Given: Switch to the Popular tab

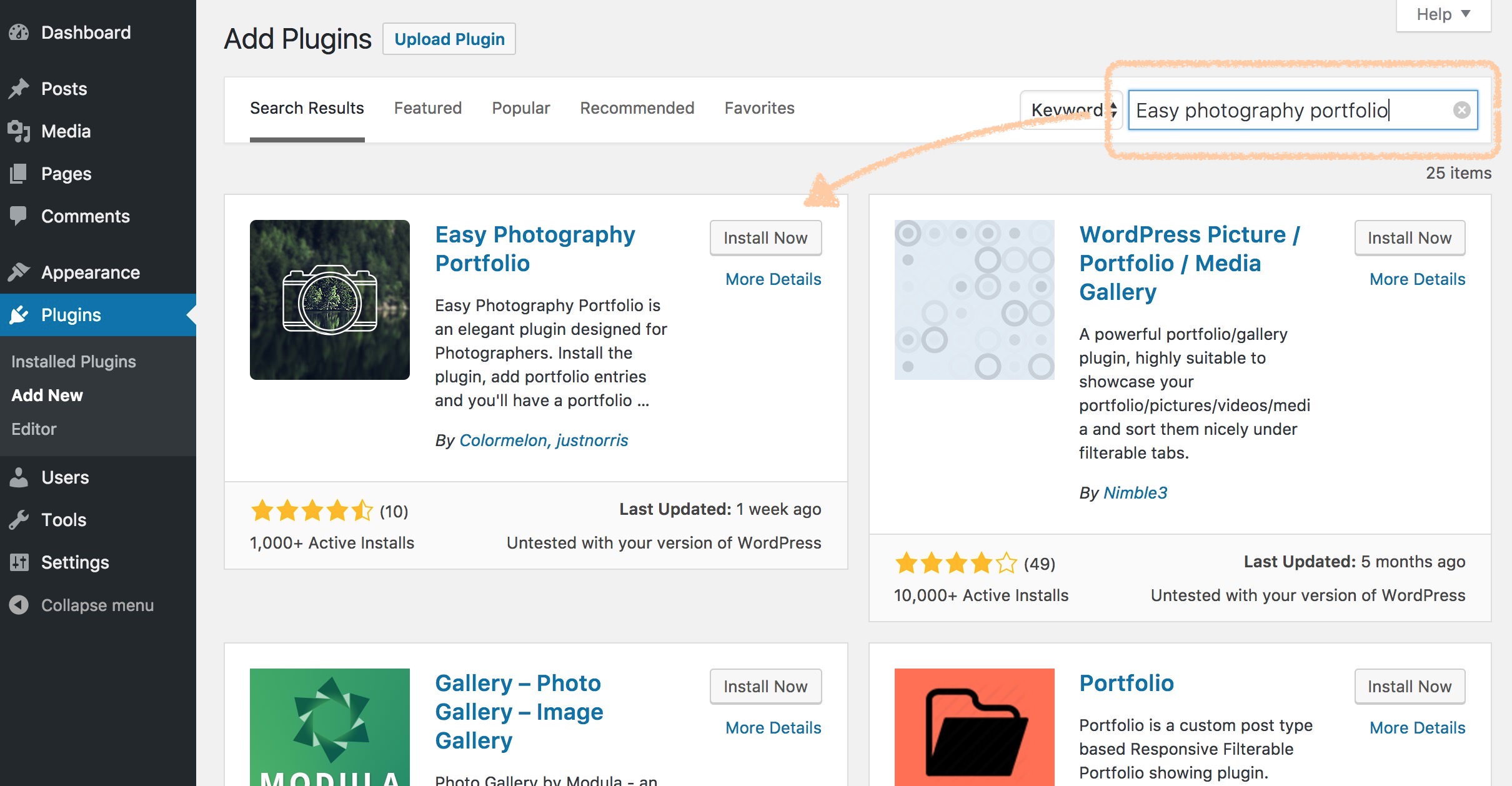Looking at the screenshot, I should point(521,108).
